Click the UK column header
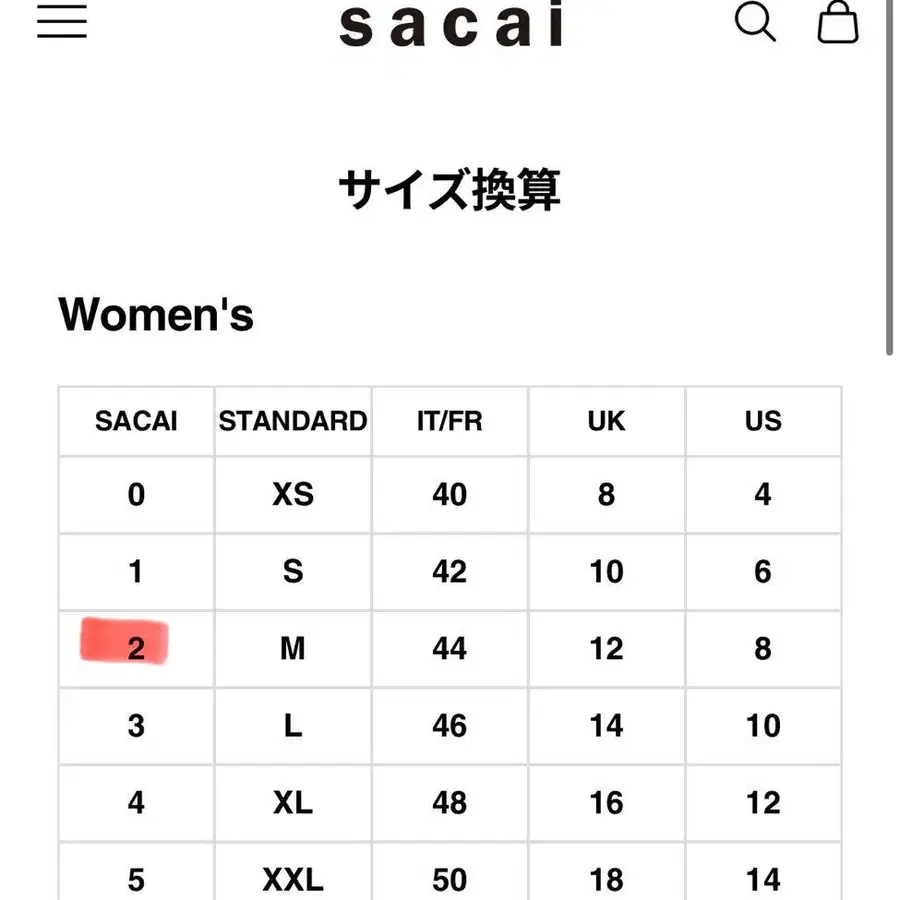 tap(606, 421)
